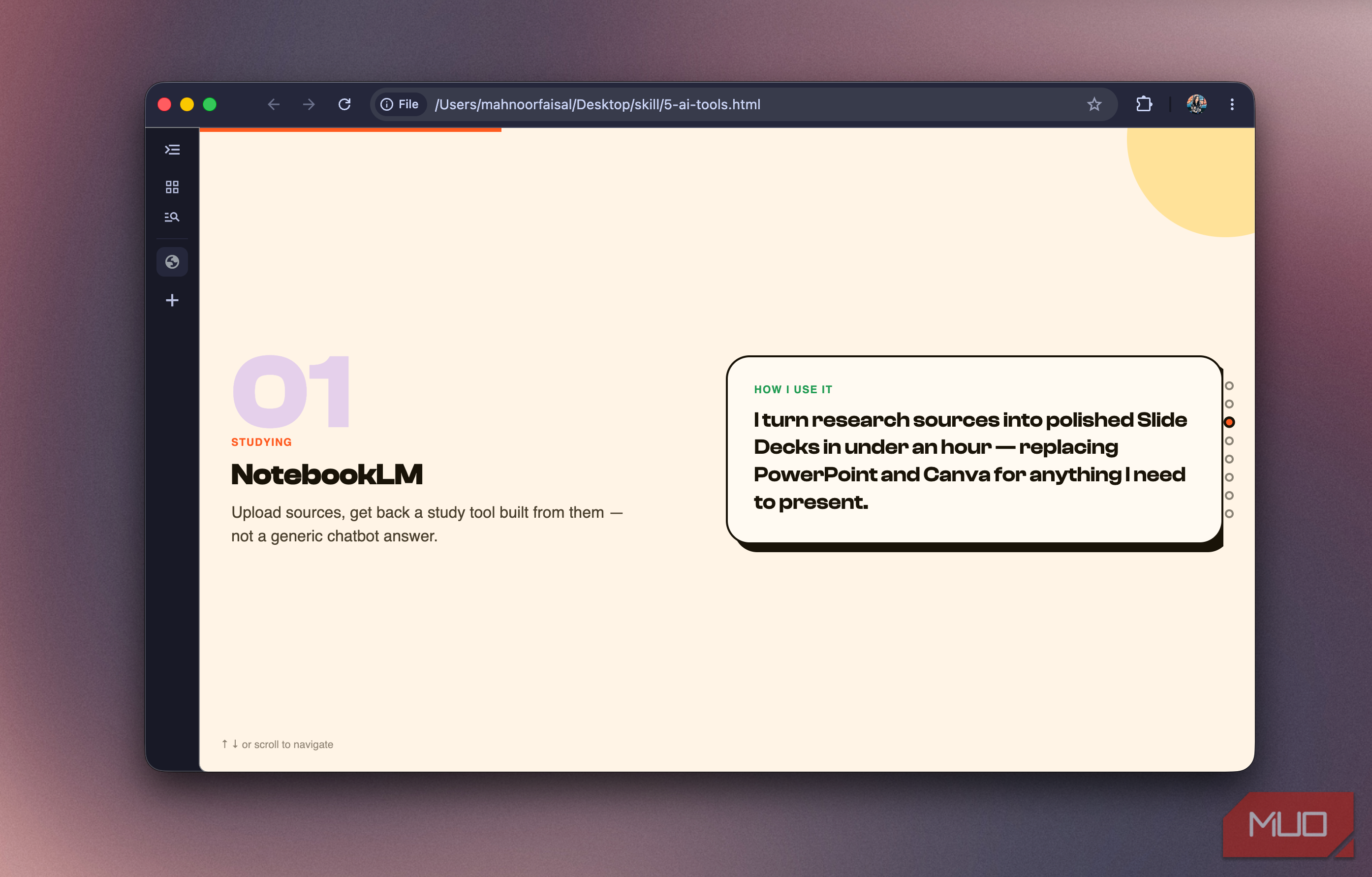Open the extensions puzzle icon
The height and width of the screenshot is (877, 1372).
1144,104
